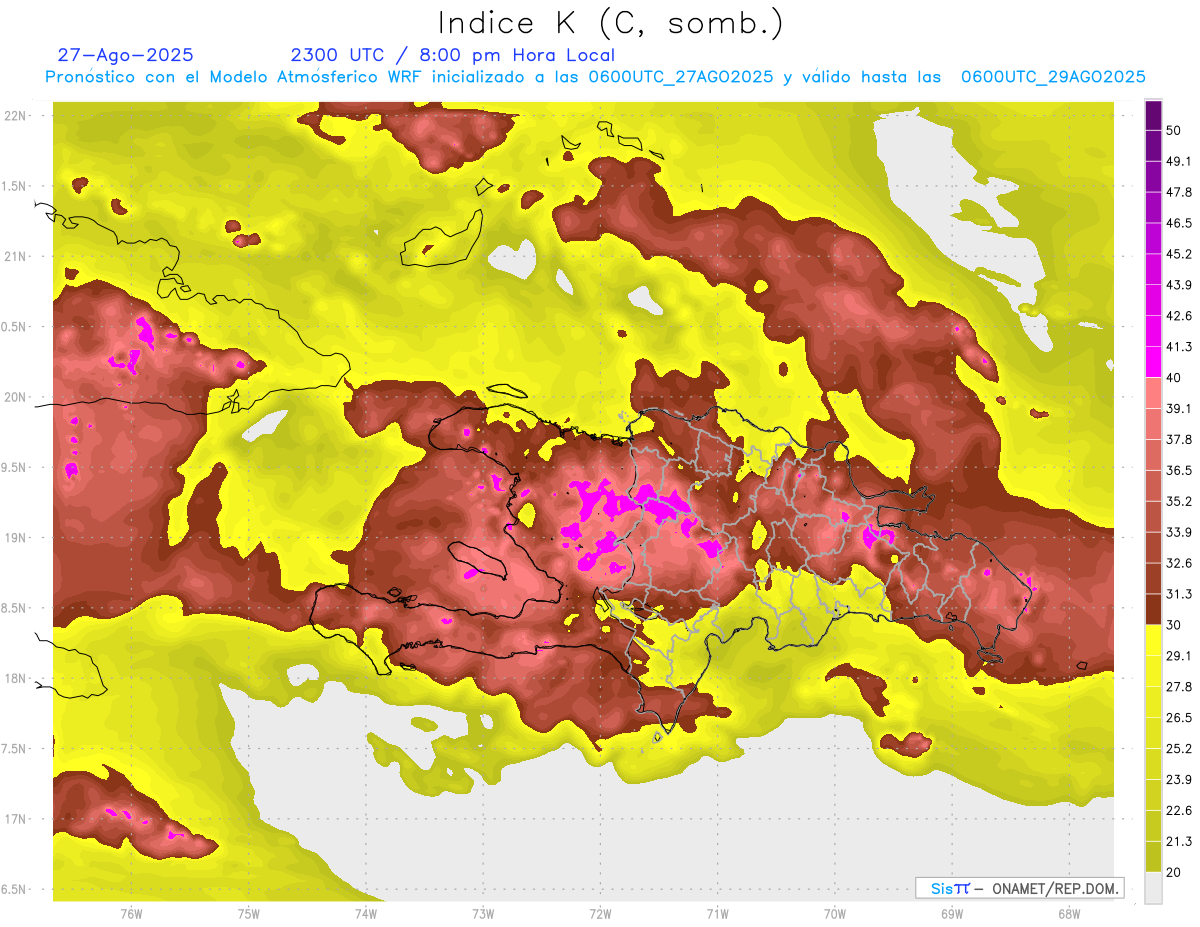Click the SisTT ONAMET/REP.DOM. watermark box
Screen dimensions: 1200x927
pos(1019,888)
